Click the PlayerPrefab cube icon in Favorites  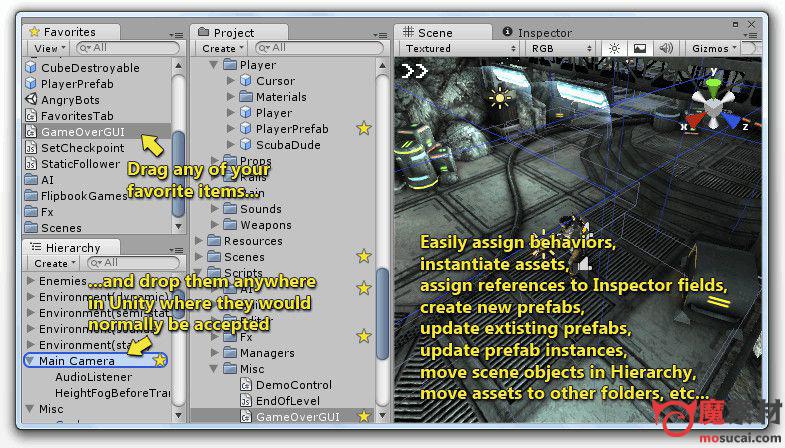click(31, 84)
